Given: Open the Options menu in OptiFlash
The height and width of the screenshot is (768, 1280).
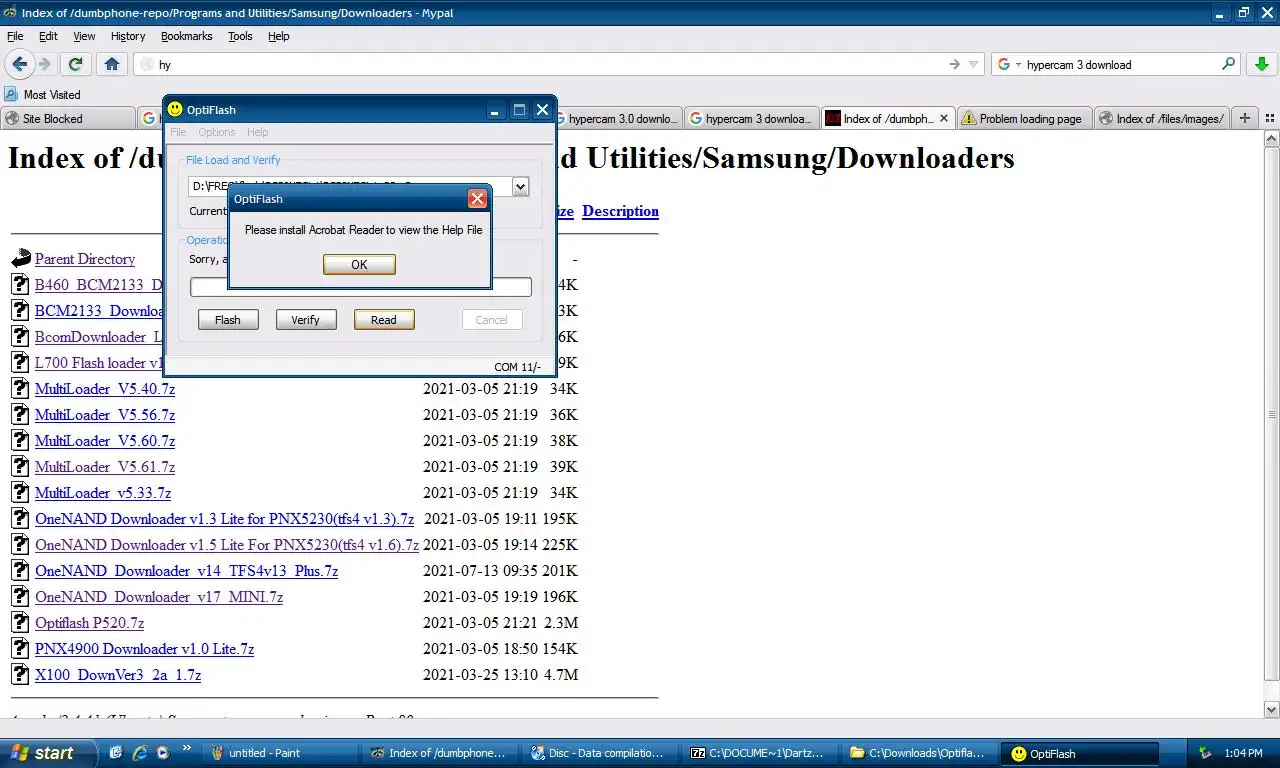Looking at the screenshot, I should tap(216, 132).
